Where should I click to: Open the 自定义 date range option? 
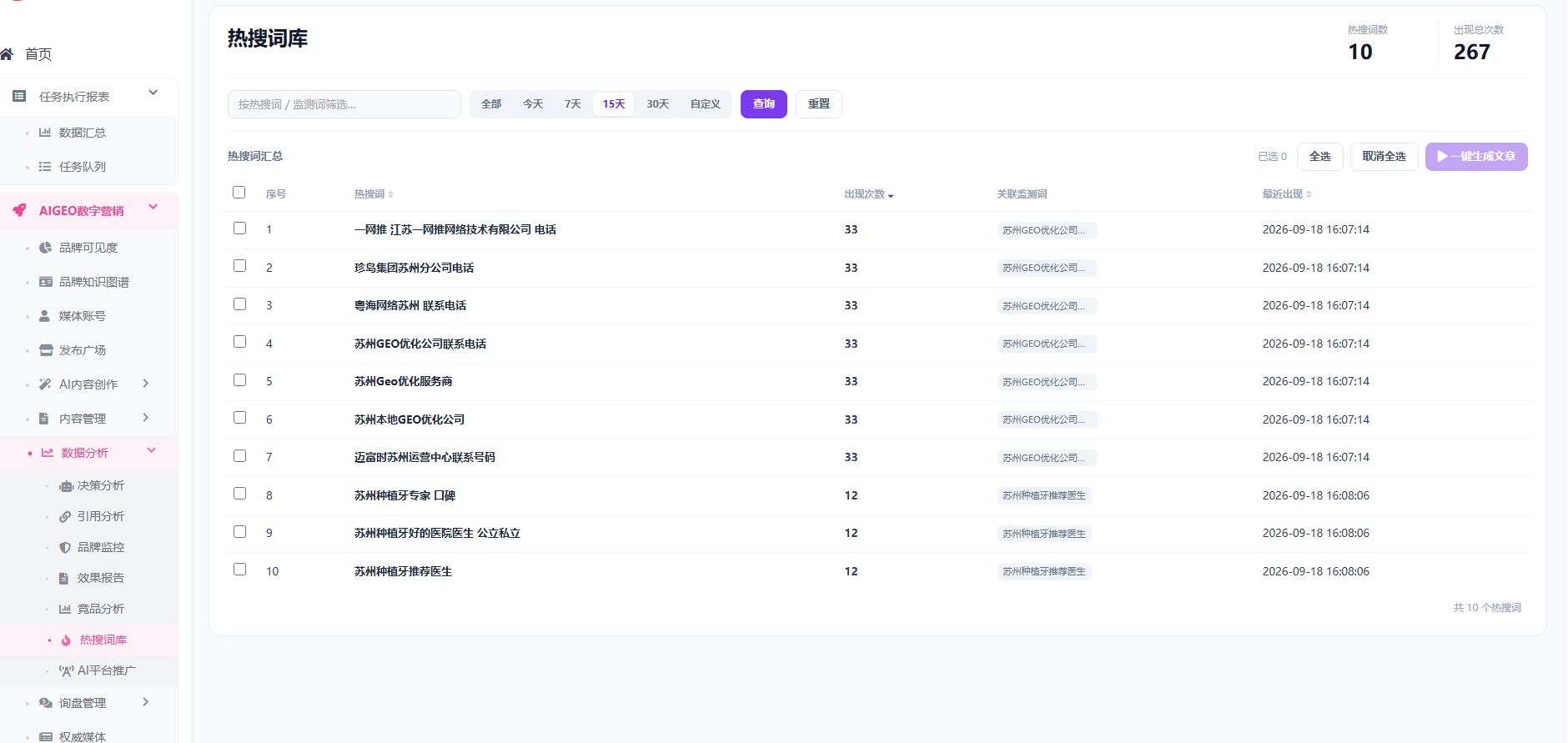tap(706, 104)
